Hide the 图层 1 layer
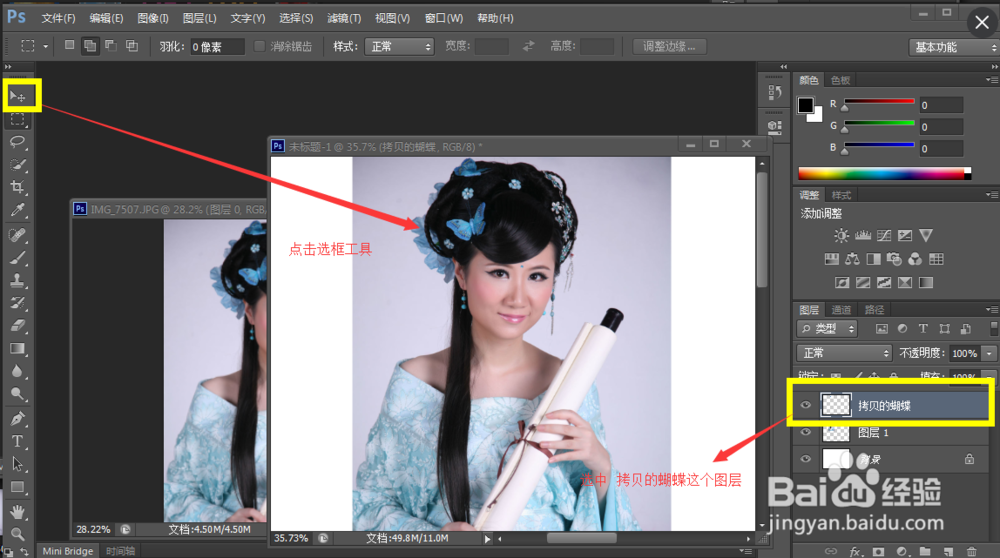This screenshot has width=1000, height=558. pyautogui.click(x=806, y=432)
